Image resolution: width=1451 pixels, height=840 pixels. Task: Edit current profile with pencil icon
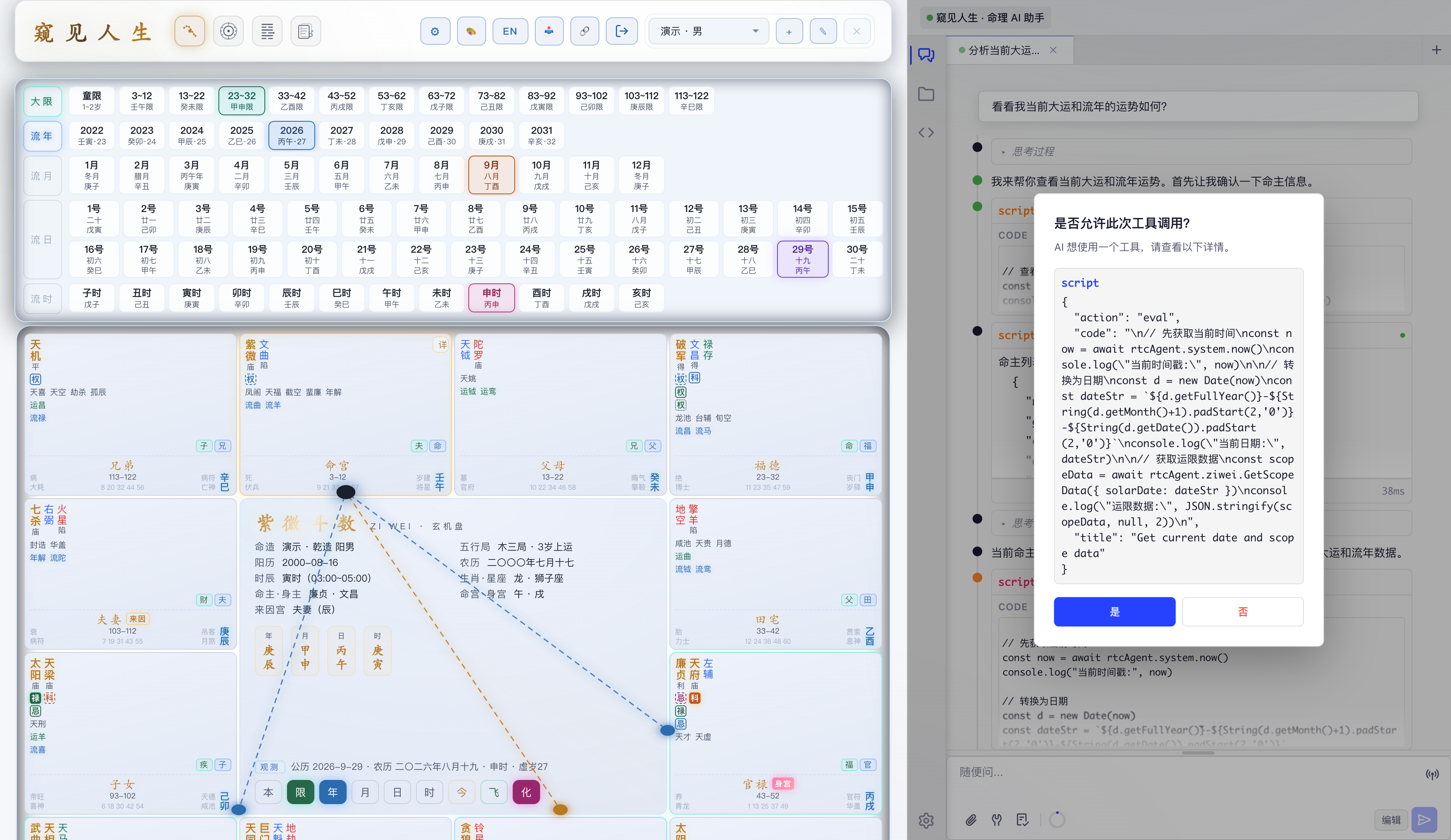pyautogui.click(x=823, y=31)
